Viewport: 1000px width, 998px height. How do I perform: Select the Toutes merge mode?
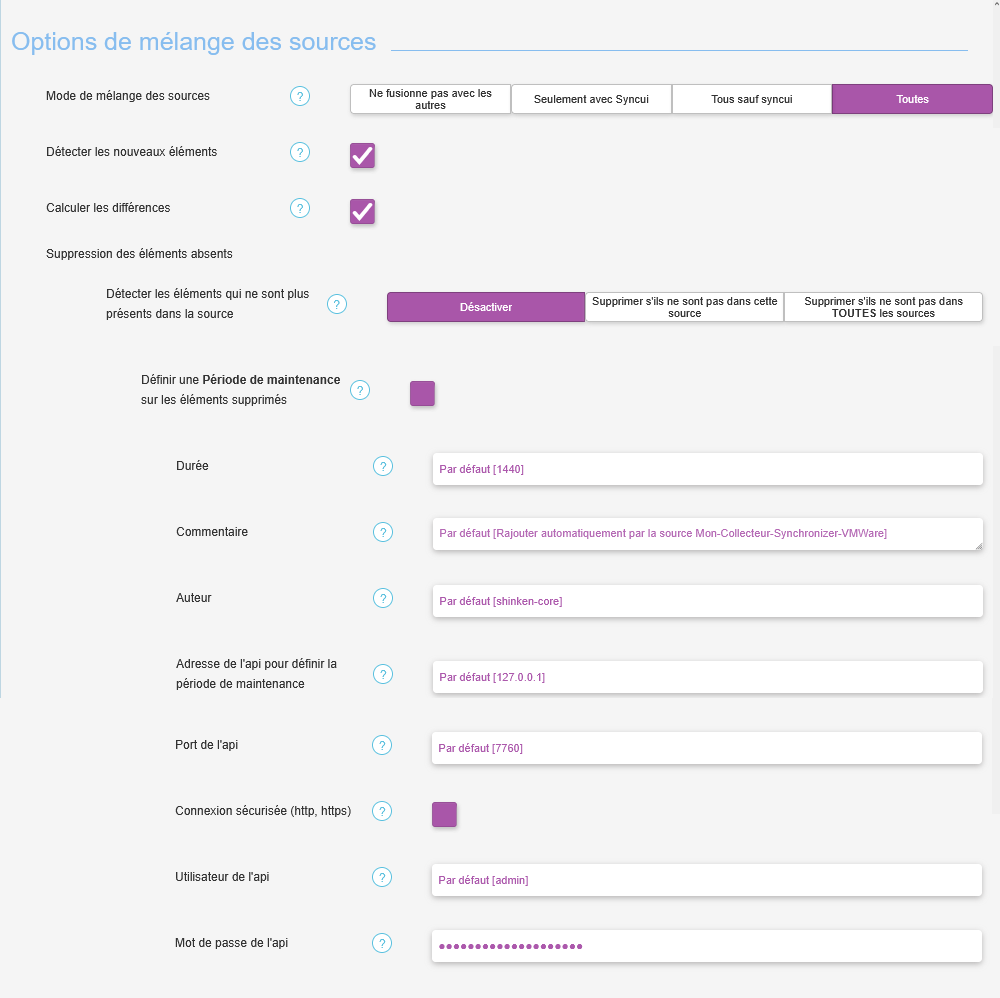pos(912,99)
